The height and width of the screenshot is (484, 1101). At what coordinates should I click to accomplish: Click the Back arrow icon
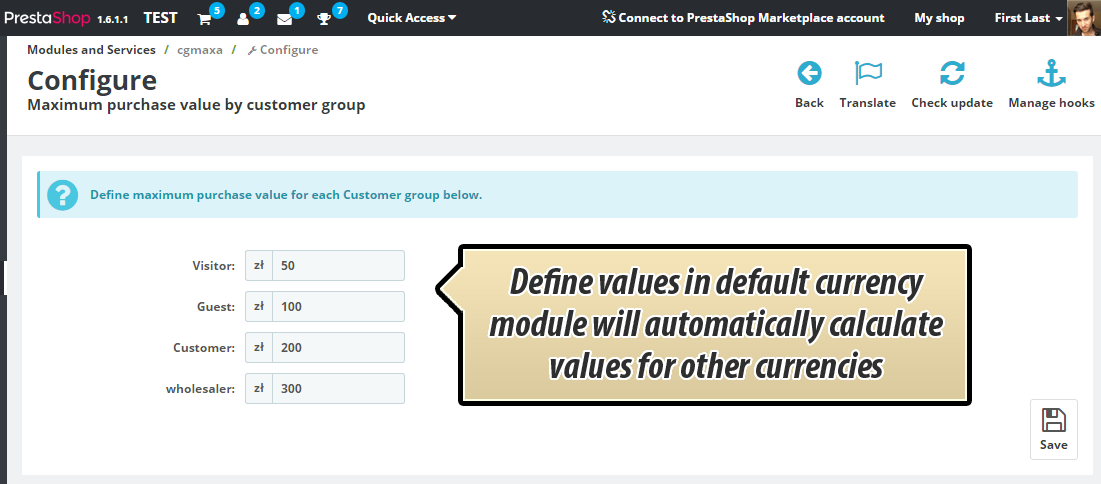tap(809, 74)
